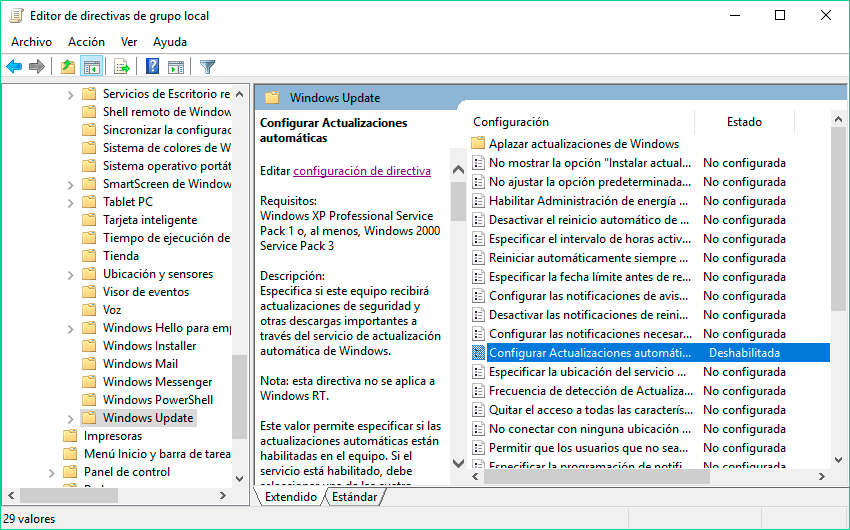Switch to the Extendido tab
This screenshot has height=530, width=850.
291,497
